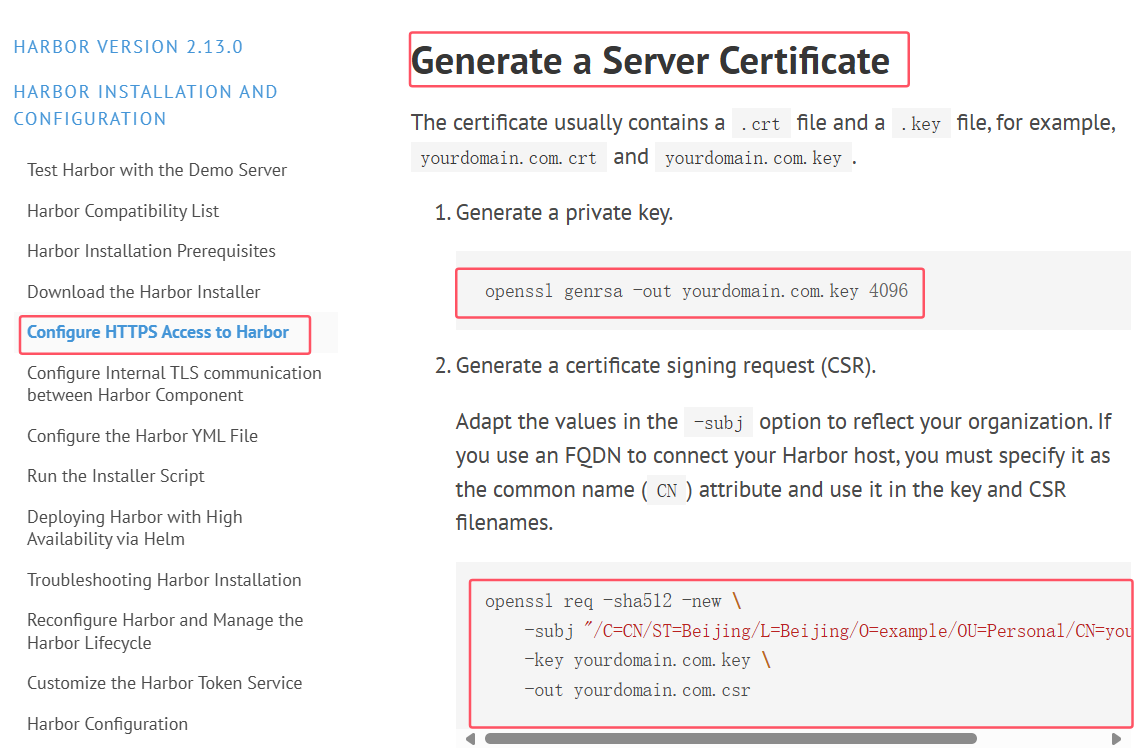
Task: Click the 'openssl req -sha512 -new' line
Action: [x=613, y=601]
